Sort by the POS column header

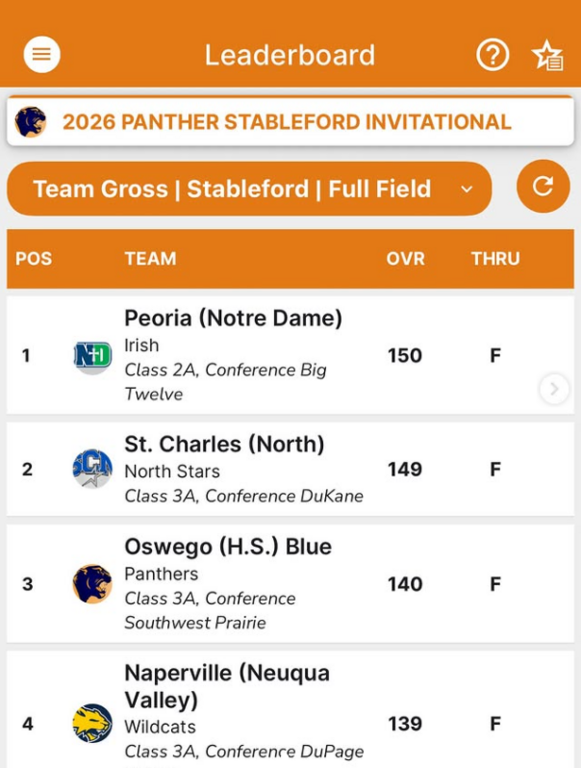point(33,259)
